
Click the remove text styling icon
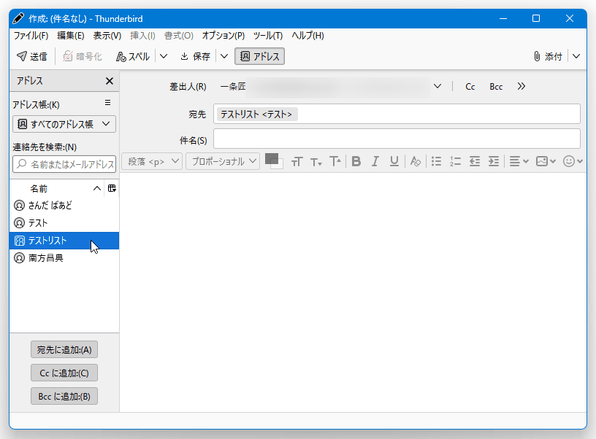click(415, 162)
